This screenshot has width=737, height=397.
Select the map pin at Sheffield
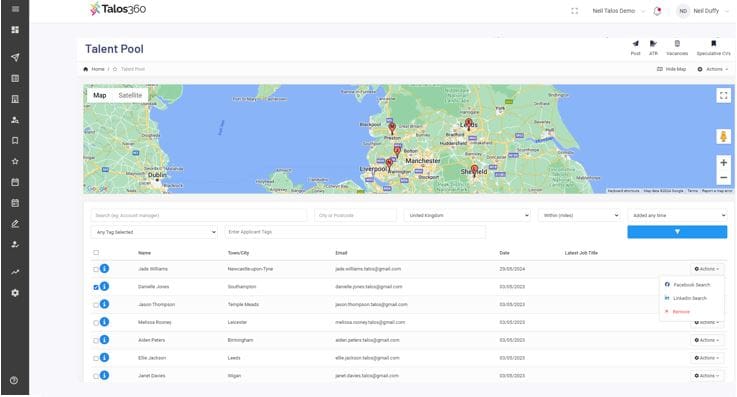474,170
